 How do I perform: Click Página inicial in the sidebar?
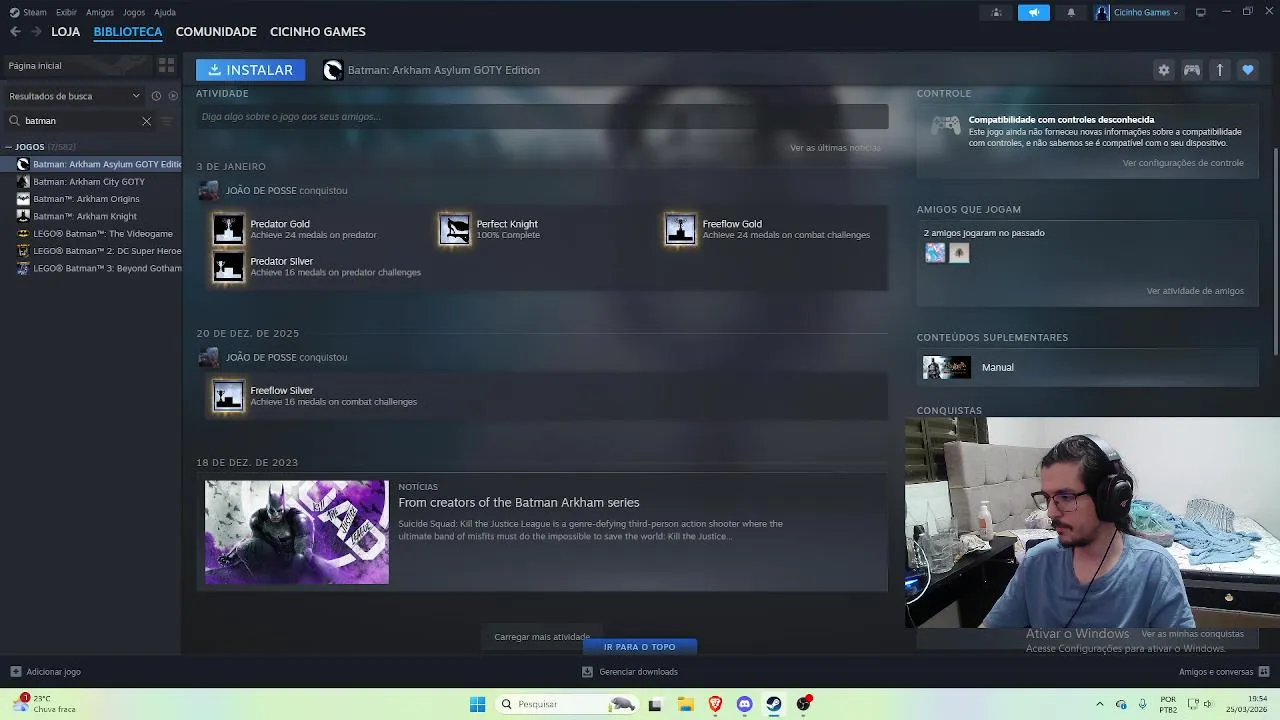pyautogui.click(x=78, y=65)
